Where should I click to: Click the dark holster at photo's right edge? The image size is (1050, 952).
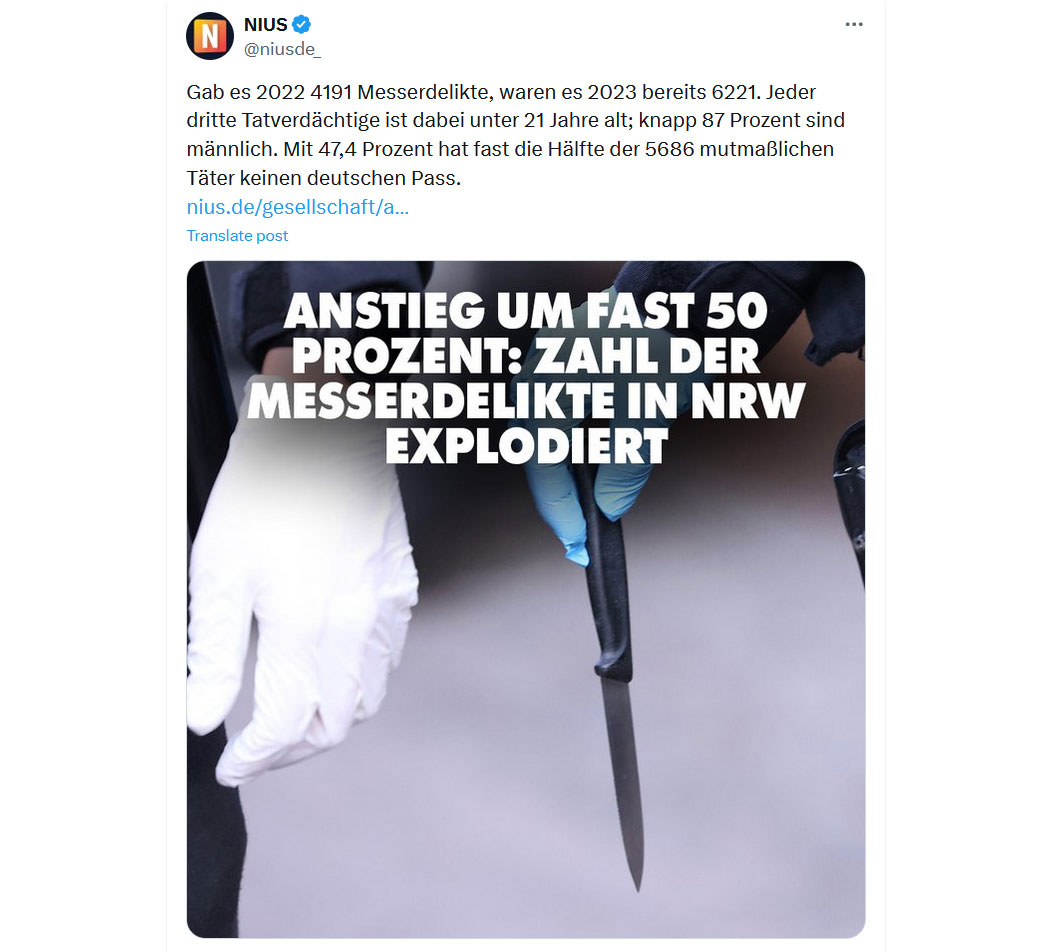849,495
